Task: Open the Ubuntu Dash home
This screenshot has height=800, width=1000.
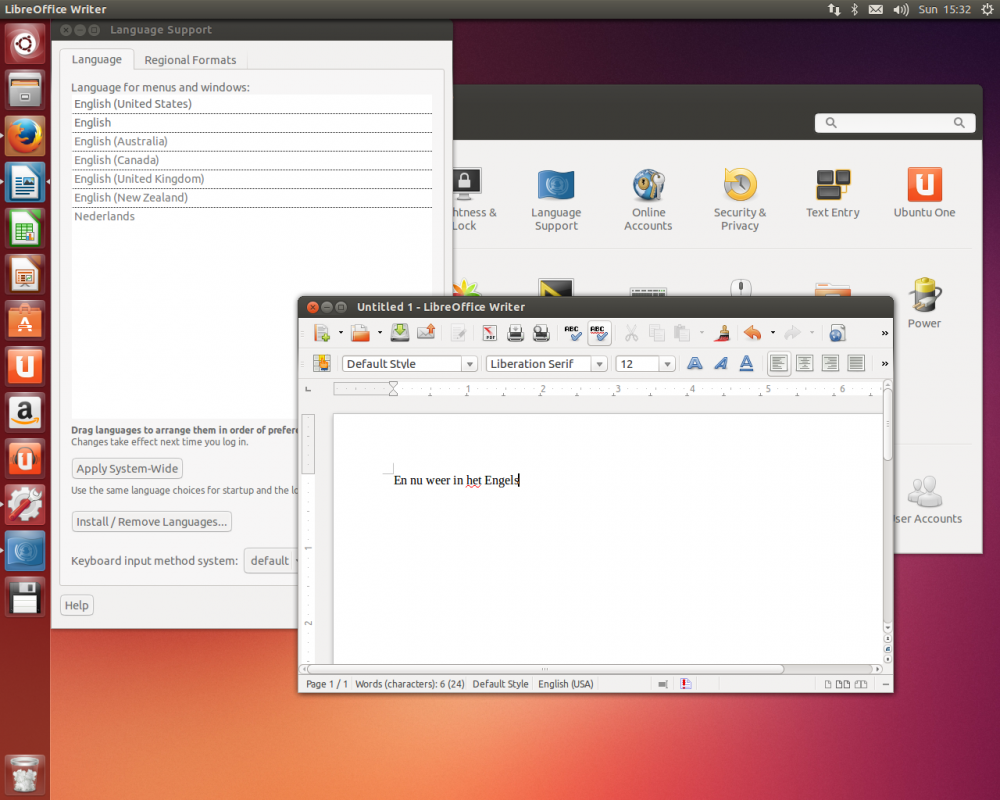Action: click(25, 43)
